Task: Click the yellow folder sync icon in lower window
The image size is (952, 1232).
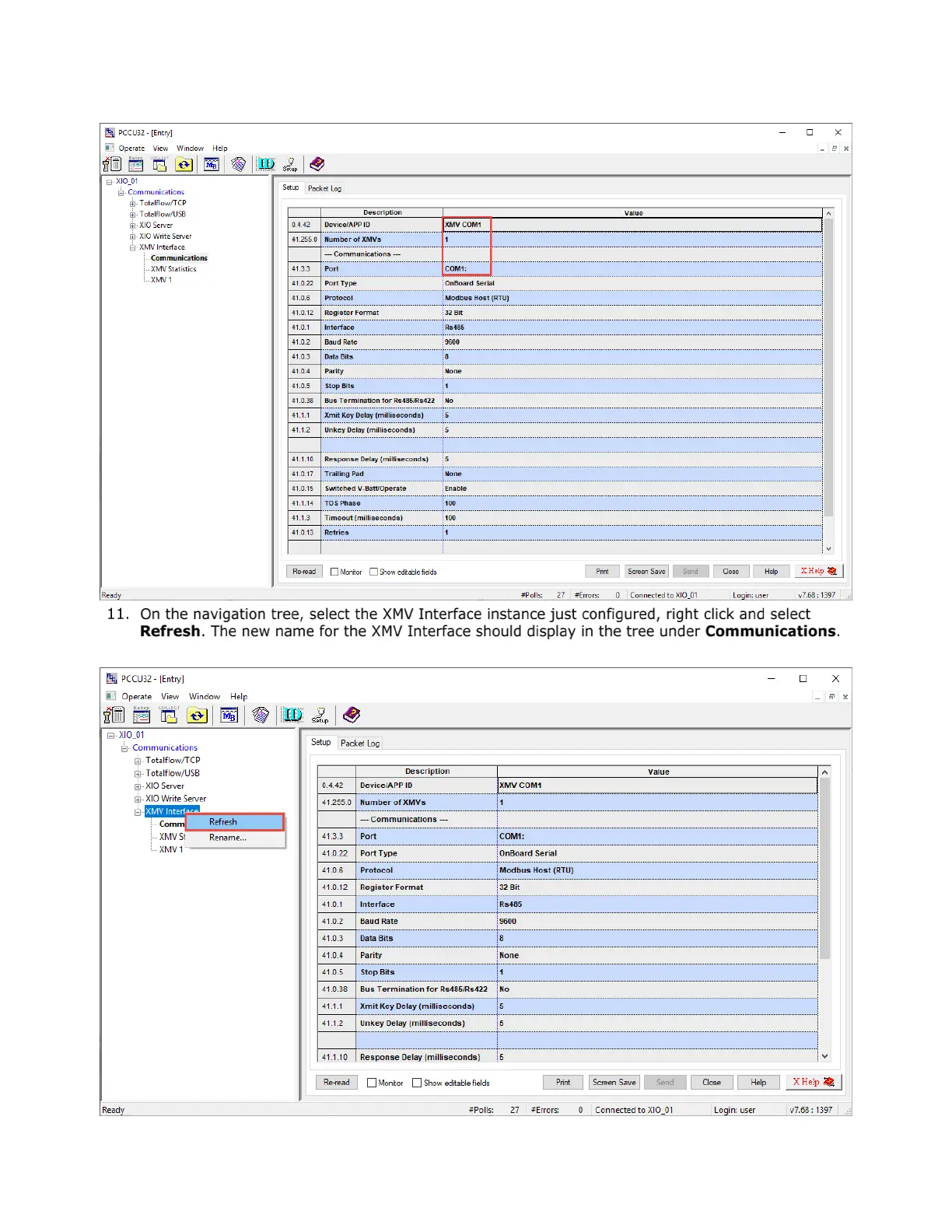Action: (198, 715)
